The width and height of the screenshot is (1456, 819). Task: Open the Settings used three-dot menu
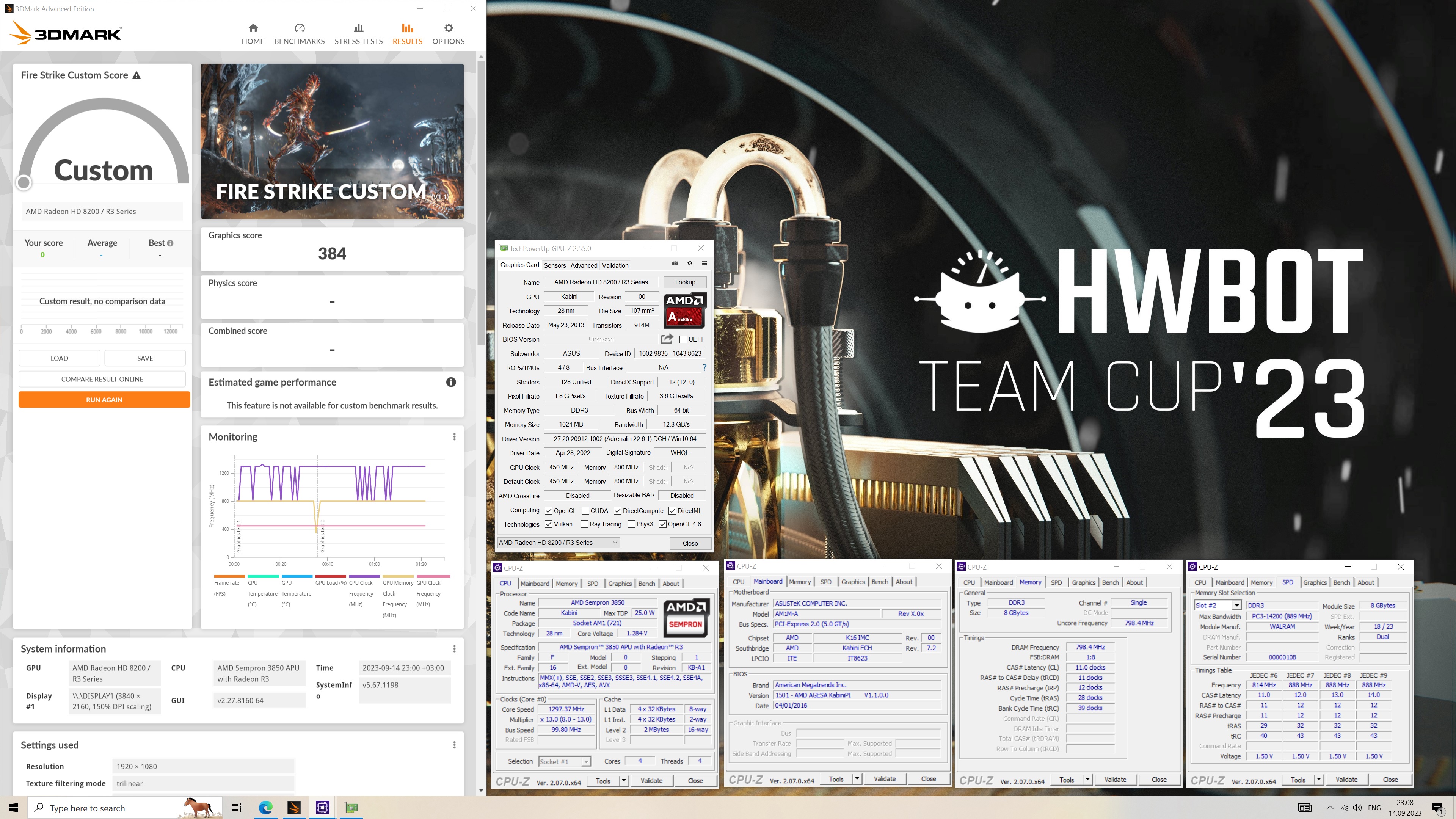tap(454, 745)
